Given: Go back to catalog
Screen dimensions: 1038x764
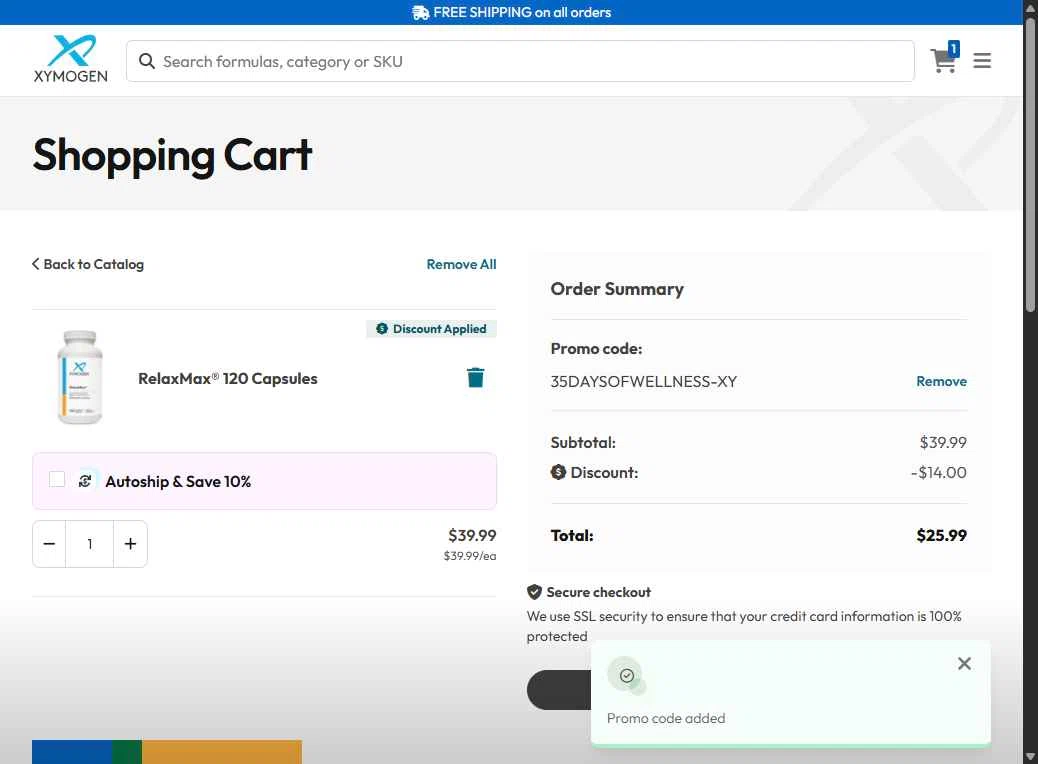Looking at the screenshot, I should pos(87,264).
